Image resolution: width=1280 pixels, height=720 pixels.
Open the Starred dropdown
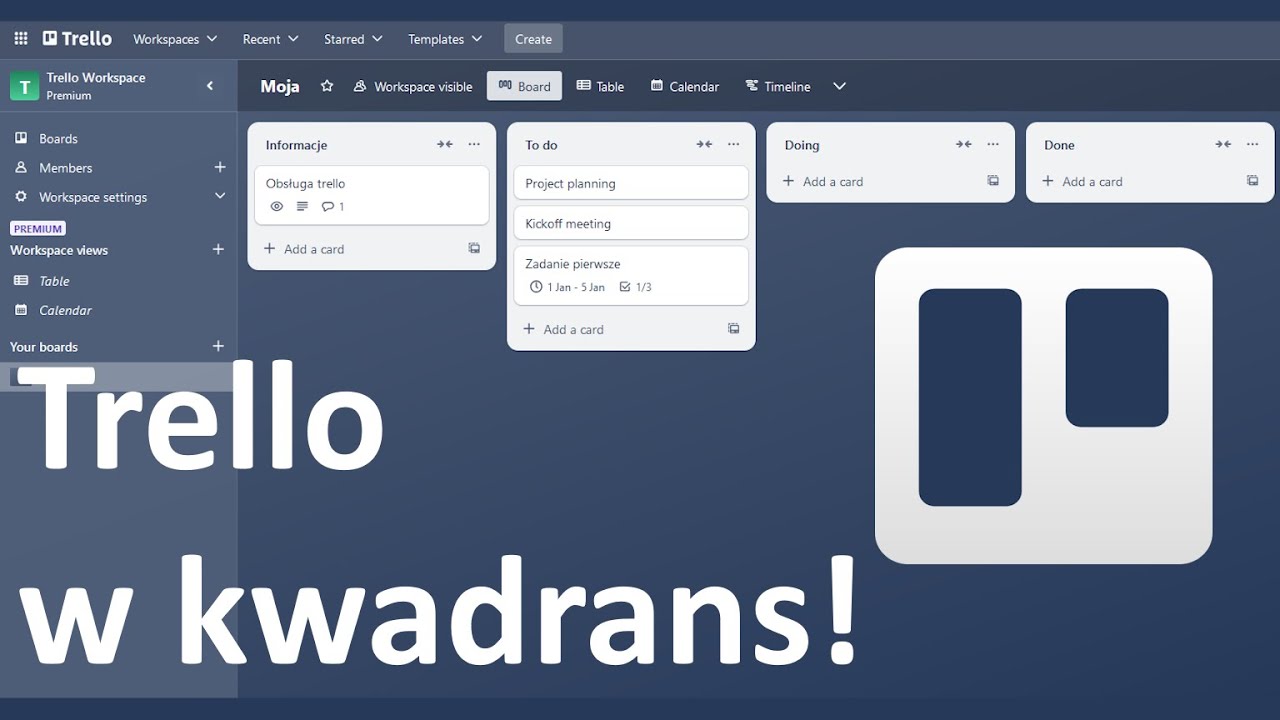point(353,39)
